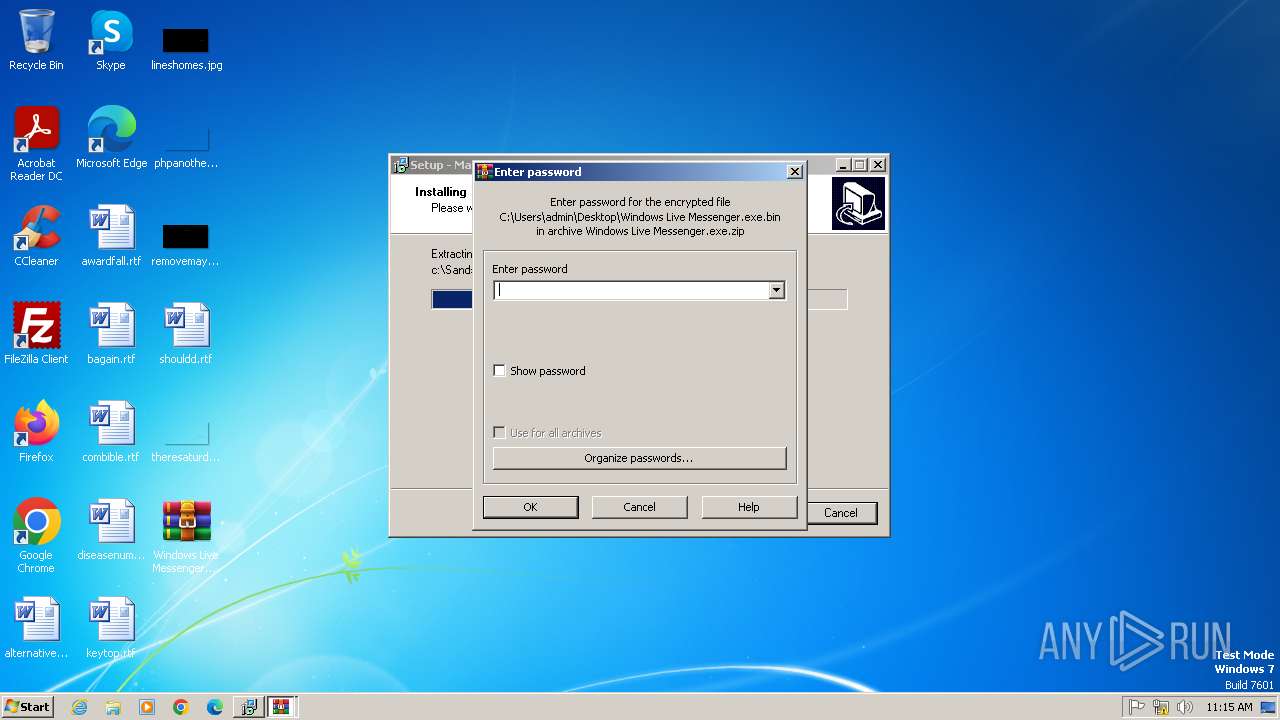Switch to the WinRAR taskbar button
Image resolution: width=1280 pixels, height=720 pixels.
click(x=282, y=707)
